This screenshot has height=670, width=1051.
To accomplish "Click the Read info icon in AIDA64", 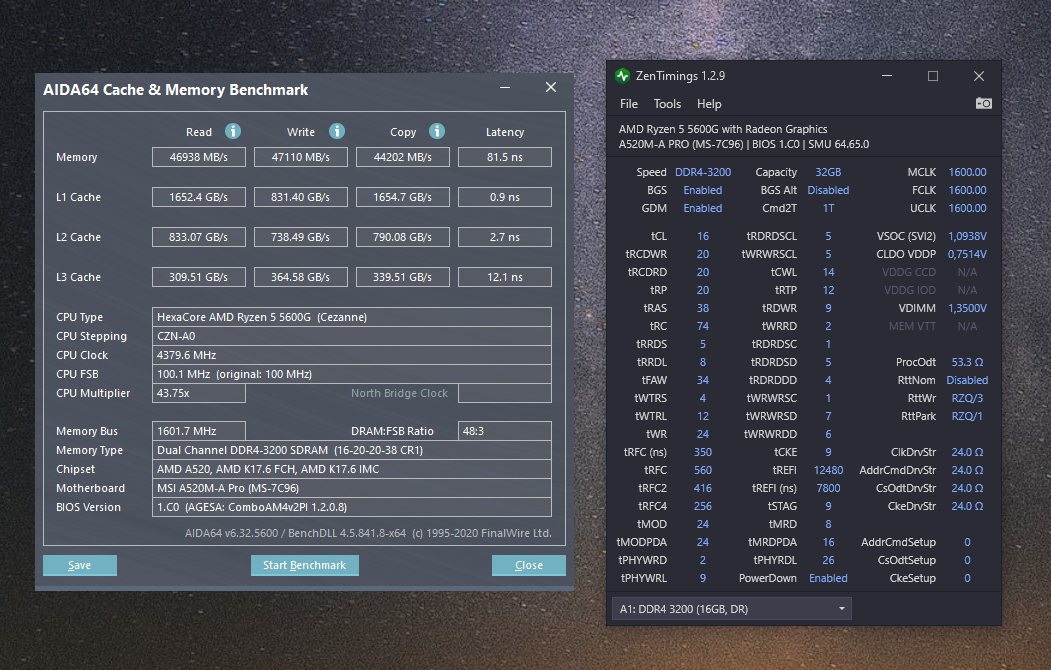I will coord(233,131).
